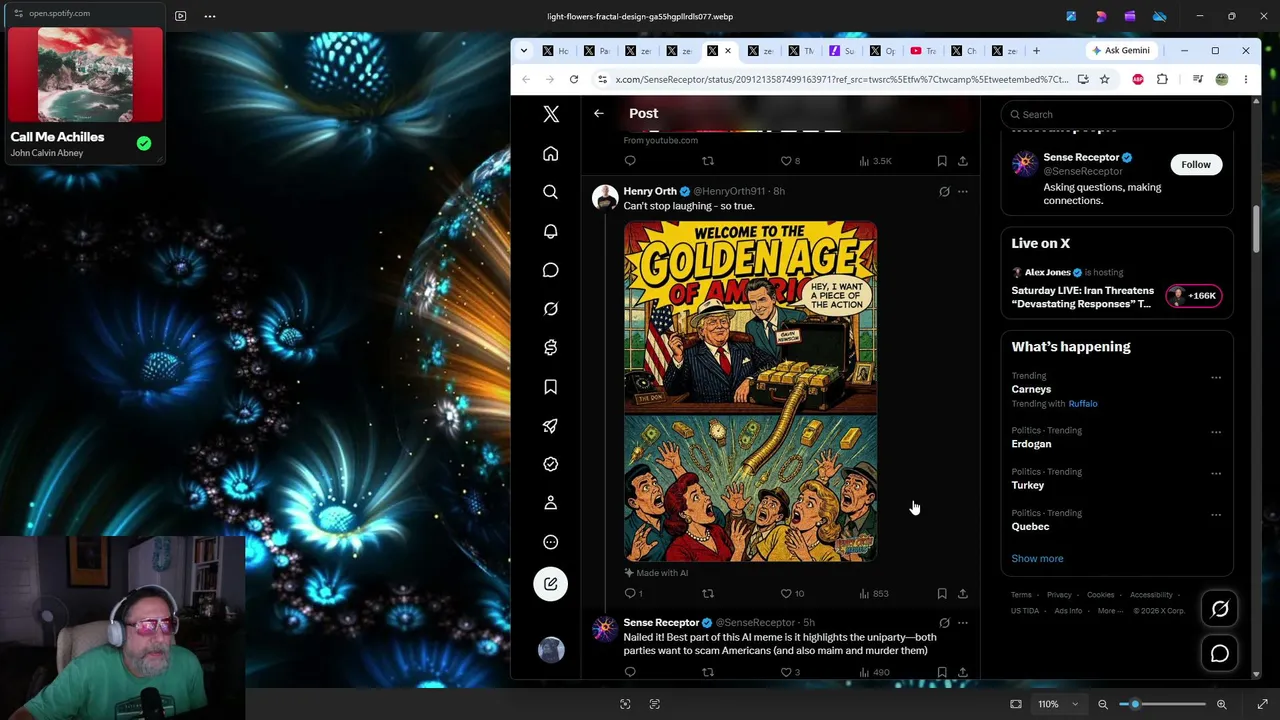Zoom out with the image viewer magnifier minus
The width and height of the screenshot is (1280, 720).
click(1103, 704)
